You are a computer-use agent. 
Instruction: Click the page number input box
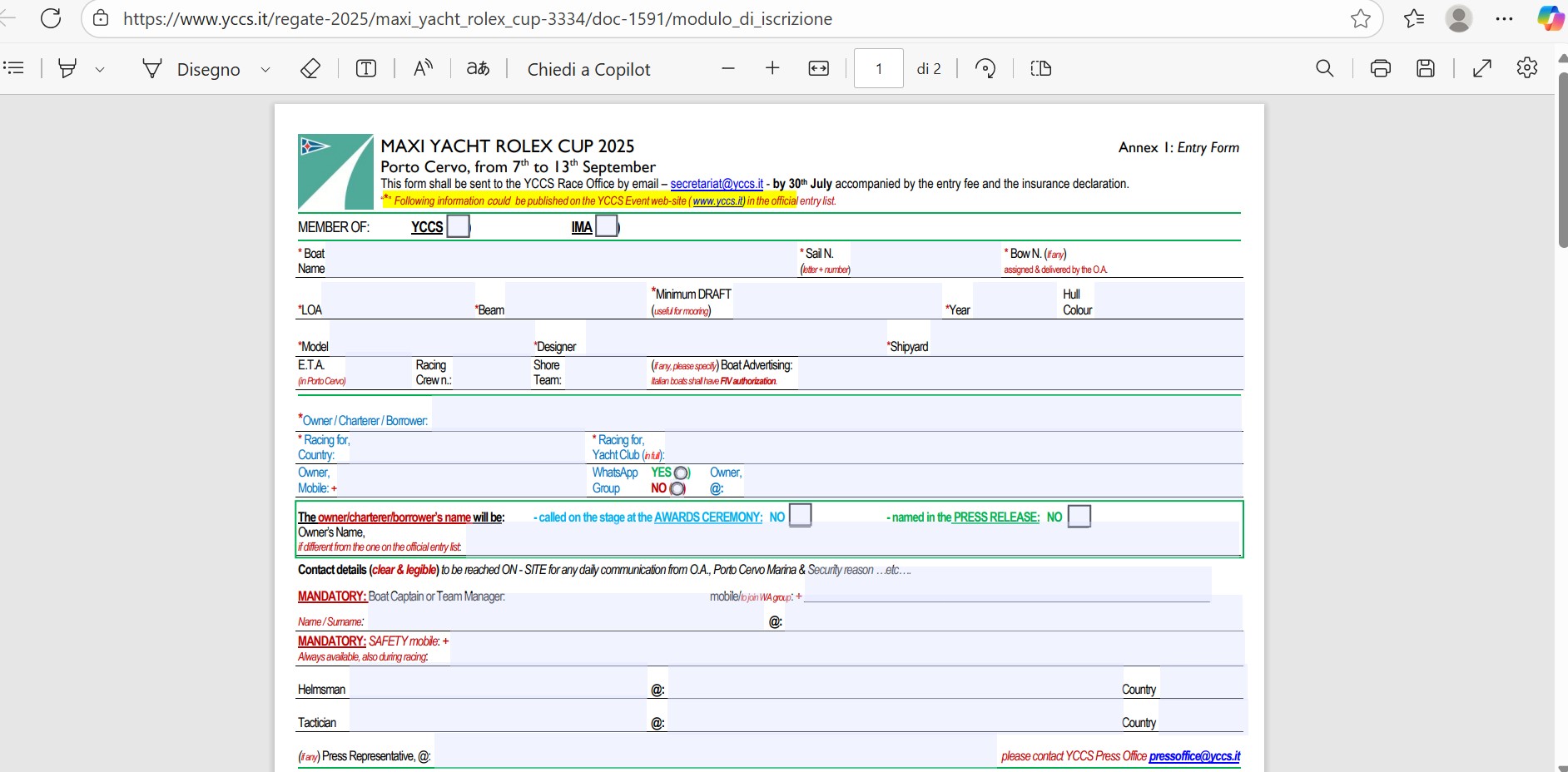[879, 69]
